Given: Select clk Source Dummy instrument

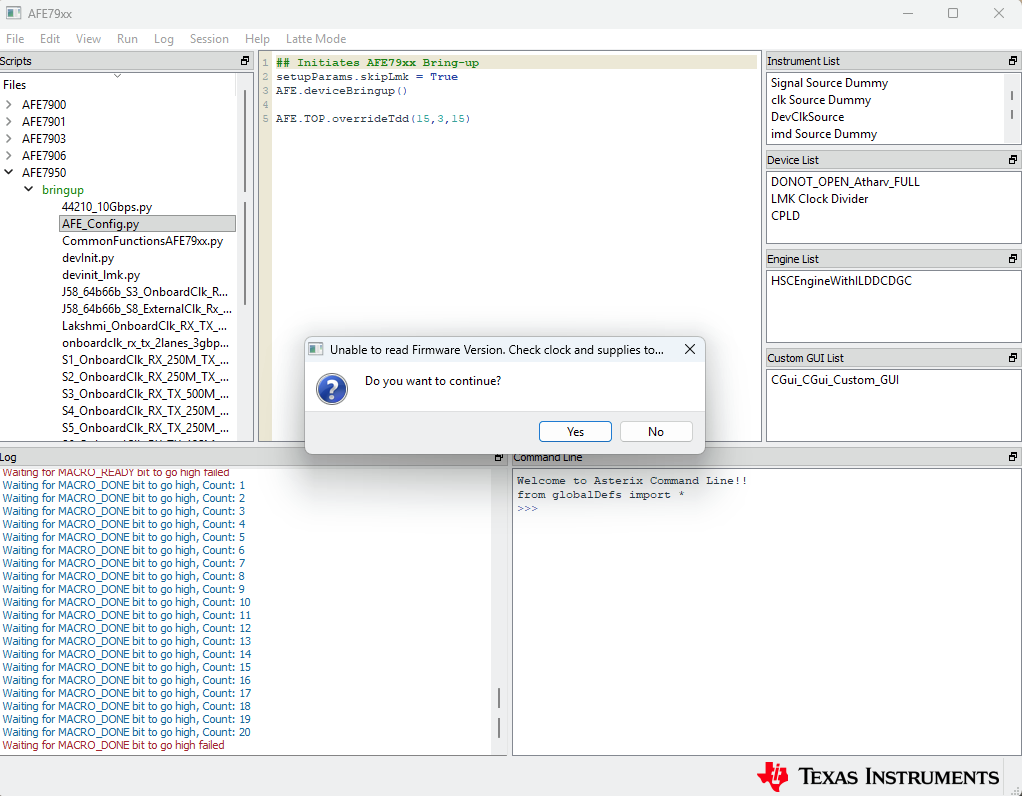Looking at the screenshot, I should (821, 100).
